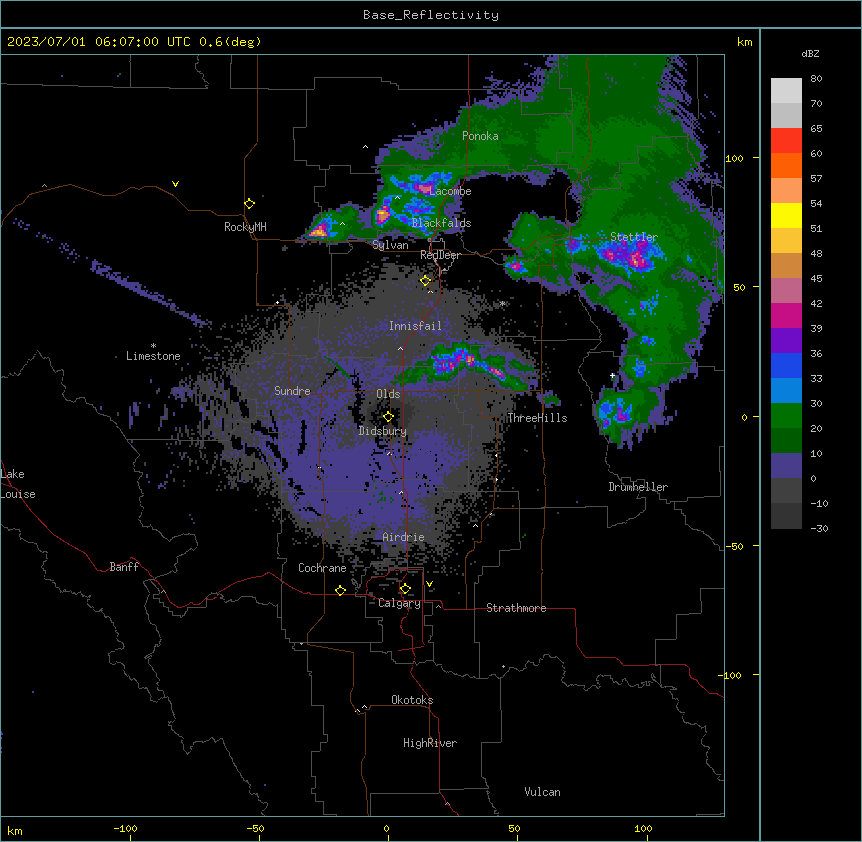Click the km unit label at top right
862x842 pixels.
click(744, 42)
